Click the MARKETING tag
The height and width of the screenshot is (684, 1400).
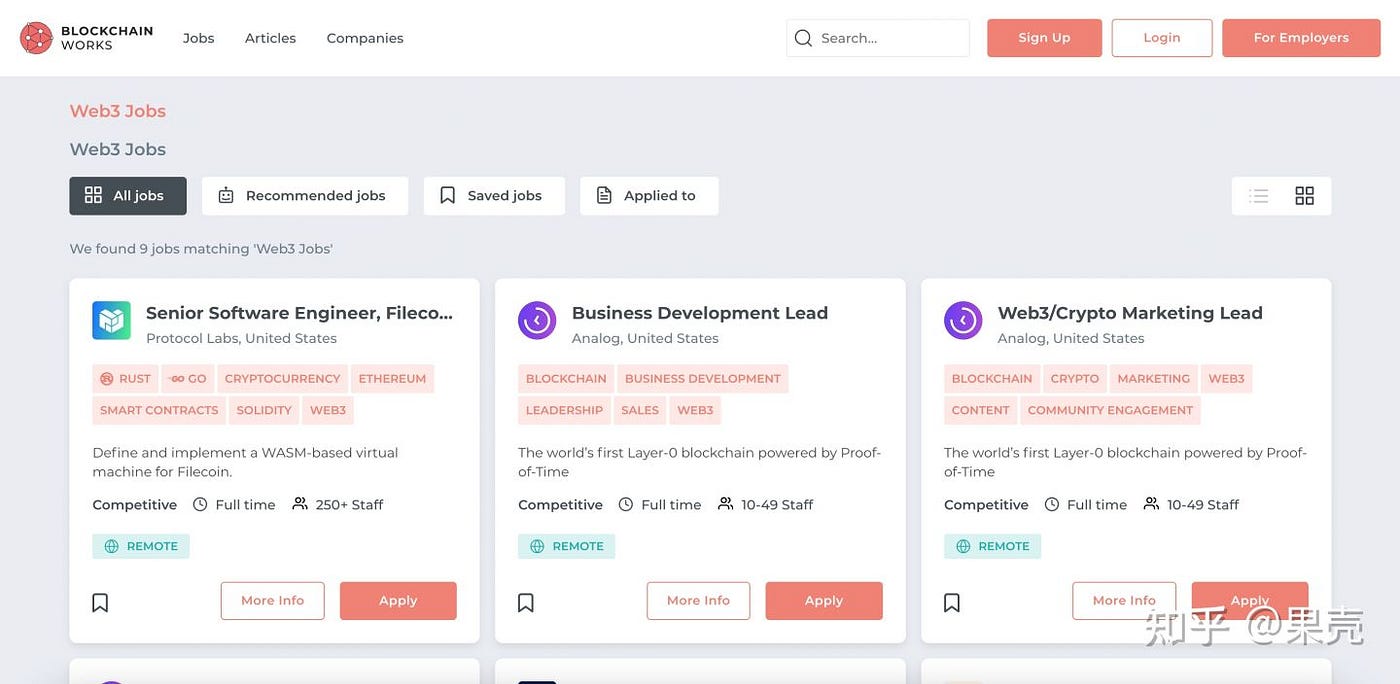(1154, 379)
